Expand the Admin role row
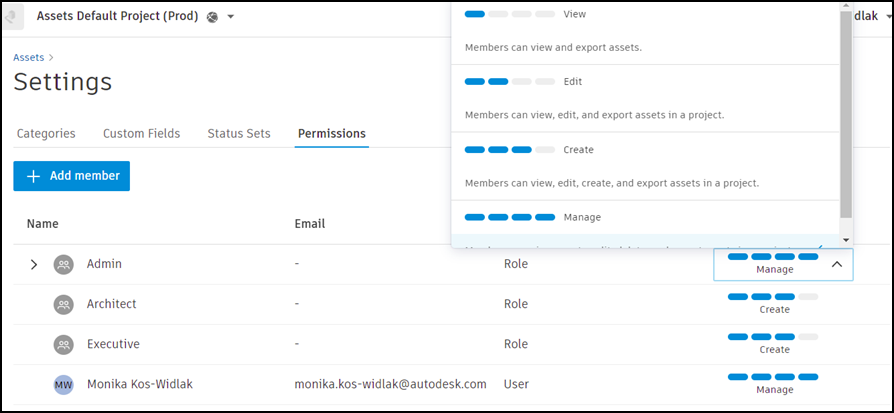Screen dimensions: 894x413 pos(33,264)
